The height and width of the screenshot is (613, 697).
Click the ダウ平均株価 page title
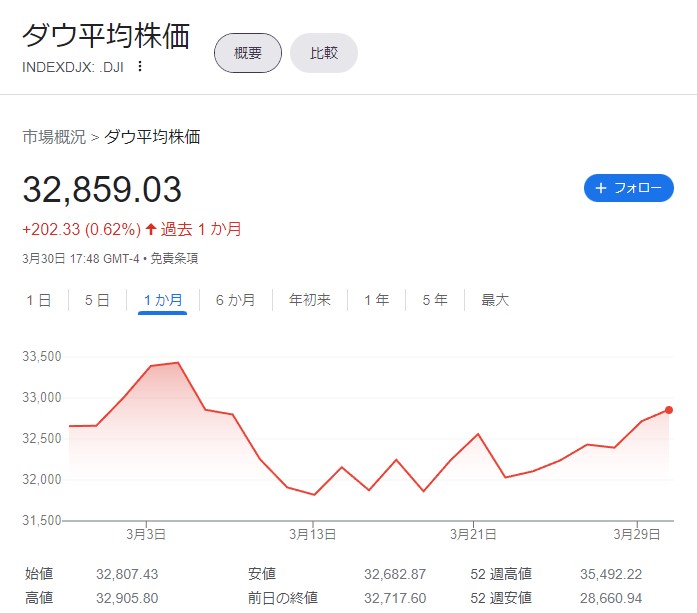pyautogui.click(x=106, y=36)
